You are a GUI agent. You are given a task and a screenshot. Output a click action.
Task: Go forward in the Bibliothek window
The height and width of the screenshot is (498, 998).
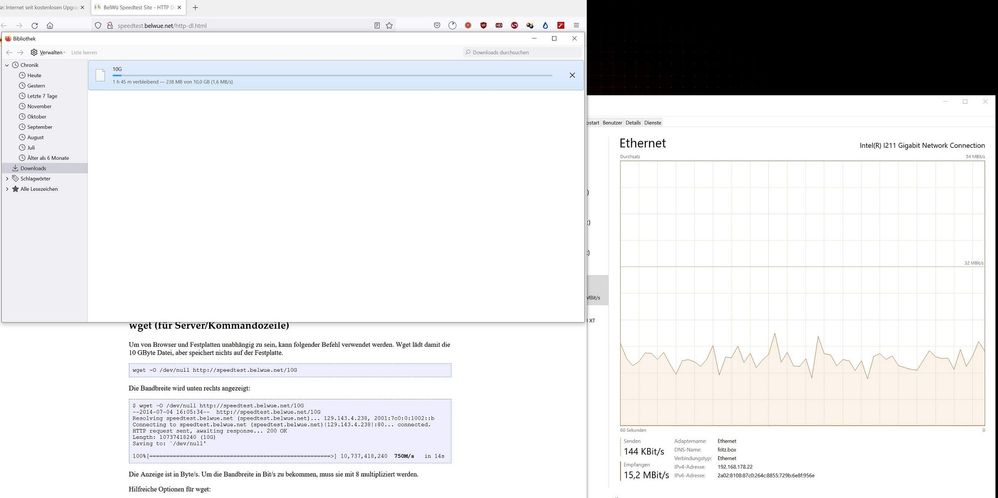click(20, 52)
